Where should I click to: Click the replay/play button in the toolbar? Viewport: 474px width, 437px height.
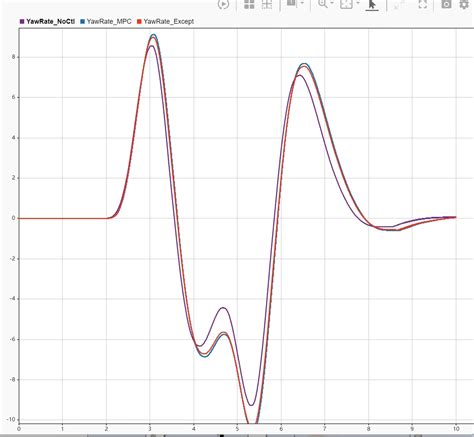[223, 4]
